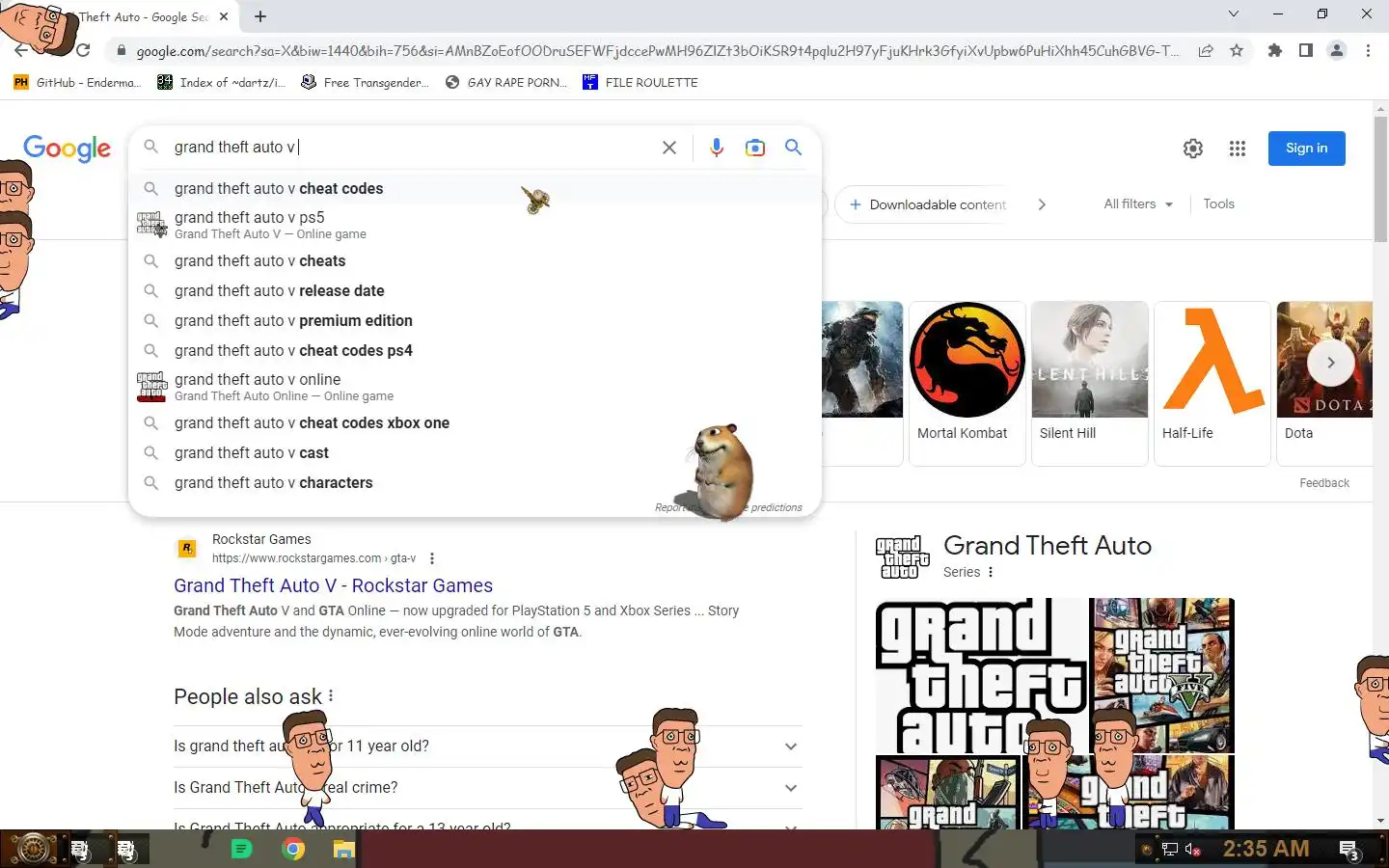Viewport: 1389px width, 868px height.
Task: Open the notification center icon
Action: tap(1350, 850)
